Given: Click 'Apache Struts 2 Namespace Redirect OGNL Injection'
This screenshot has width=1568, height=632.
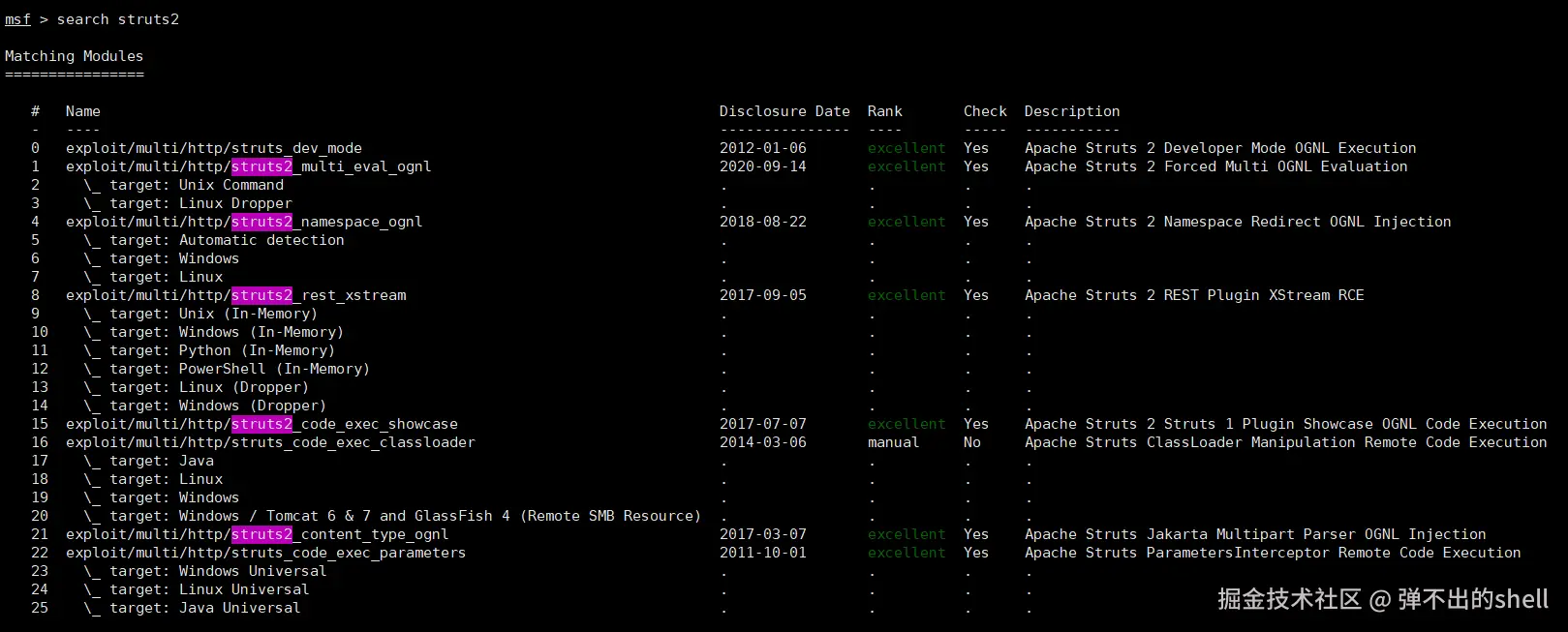Looking at the screenshot, I should (1238, 222).
